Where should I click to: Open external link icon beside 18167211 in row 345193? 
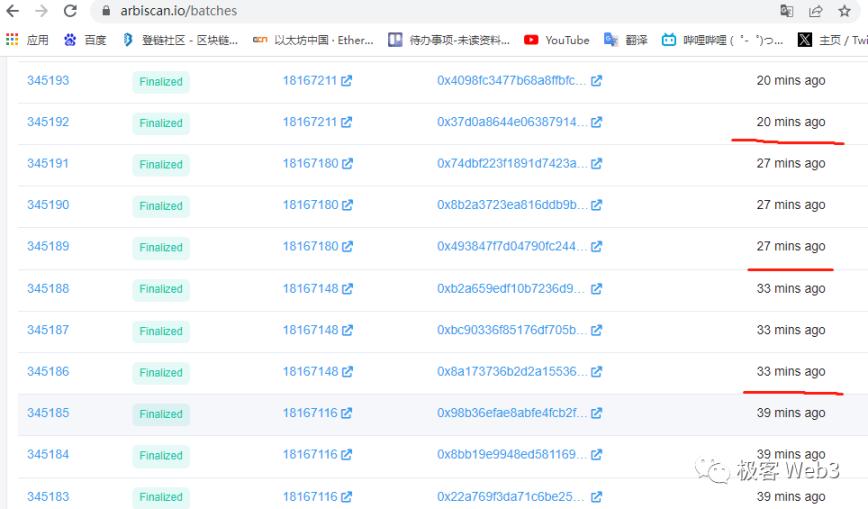(x=347, y=81)
